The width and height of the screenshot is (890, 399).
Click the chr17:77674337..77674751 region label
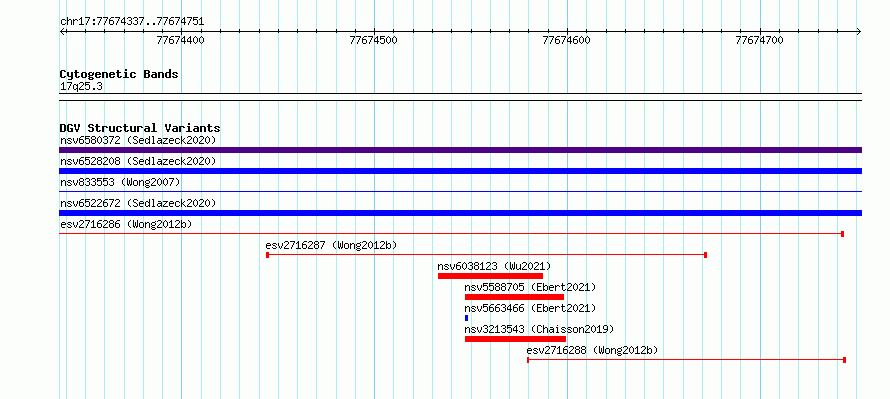[x=132, y=22]
